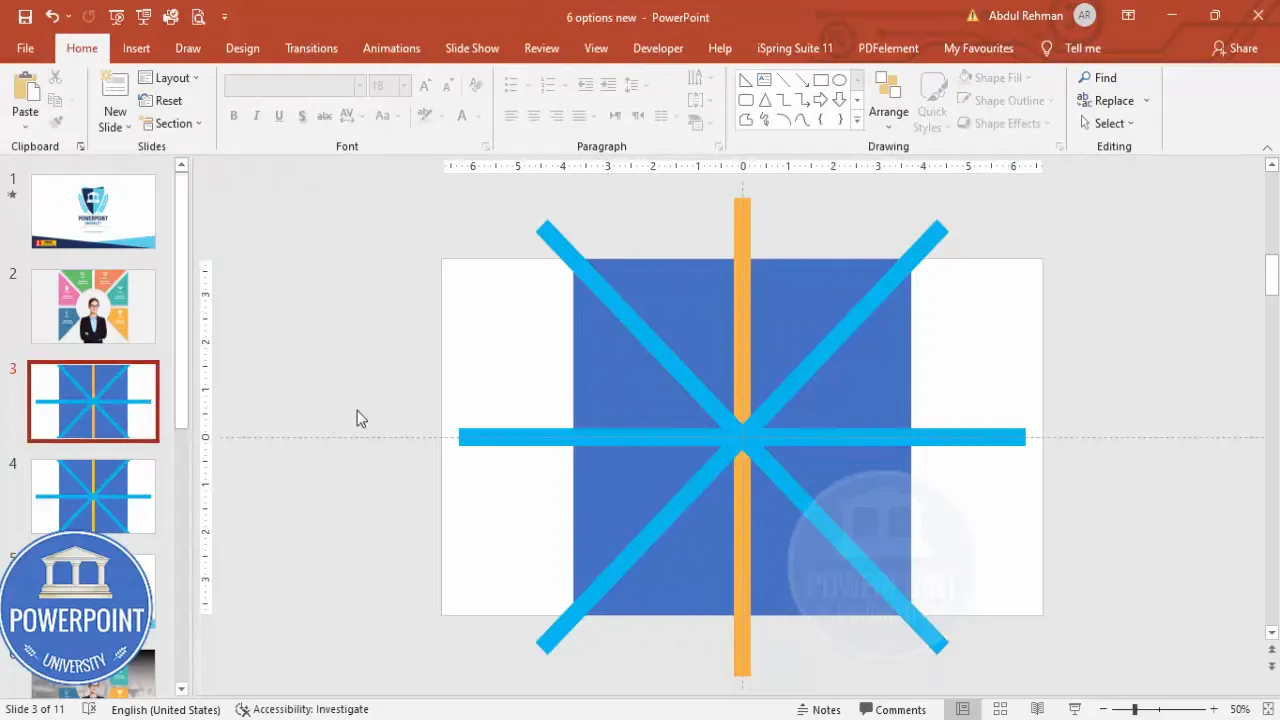Click the Paste clipboard icon
Image resolution: width=1280 pixels, height=720 pixels.
[x=25, y=88]
